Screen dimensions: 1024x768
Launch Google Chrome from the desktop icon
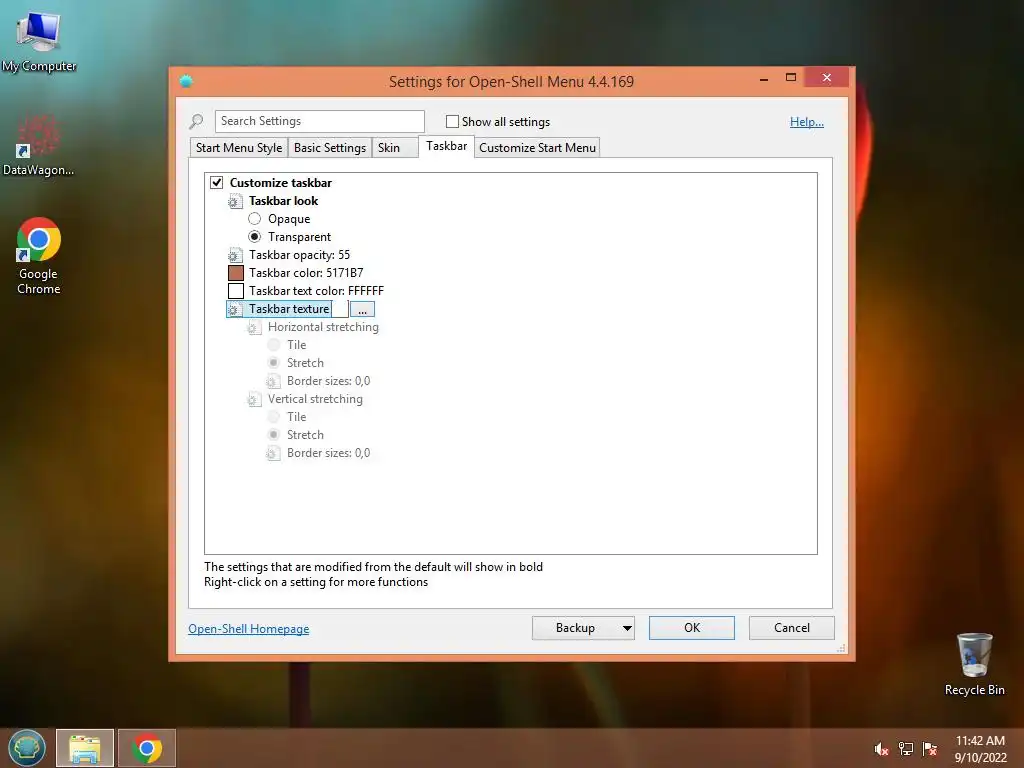pos(39,256)
